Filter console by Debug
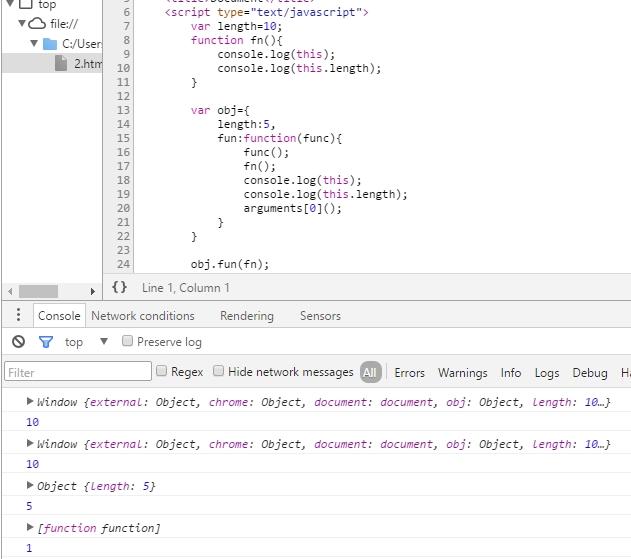Viewport: 631px width, 559px height. (590, 373)
